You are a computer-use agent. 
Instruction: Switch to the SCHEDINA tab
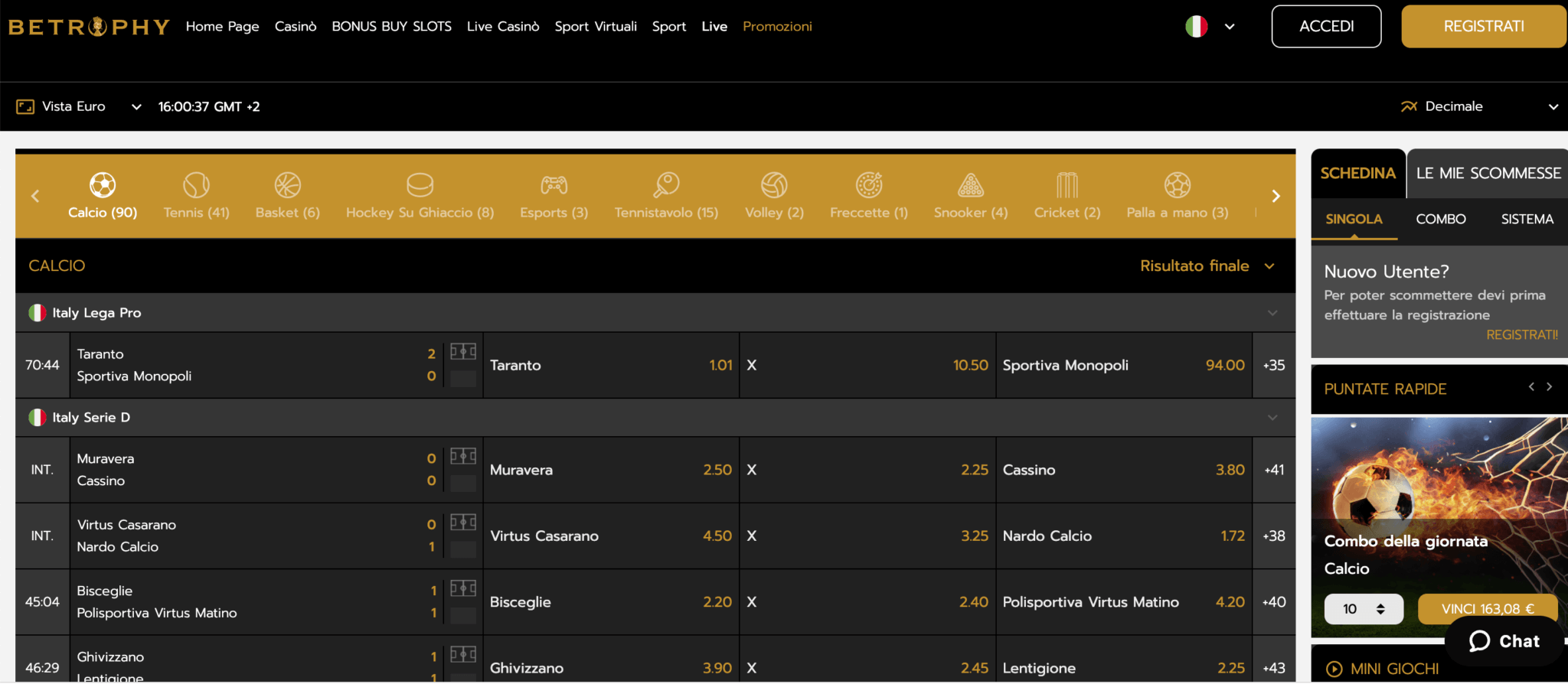pyautogui.click(x=1358, y=174)
